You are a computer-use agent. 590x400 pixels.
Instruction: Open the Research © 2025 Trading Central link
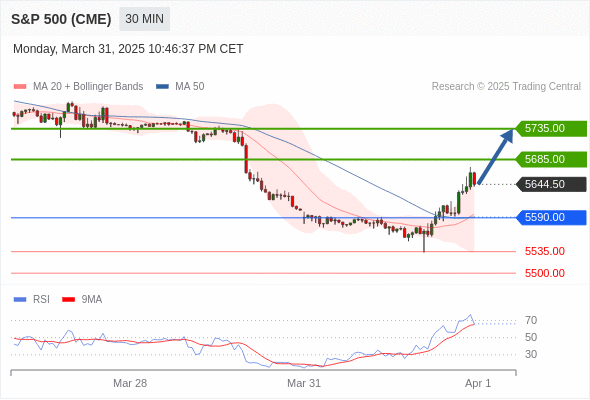coord(506,87)
